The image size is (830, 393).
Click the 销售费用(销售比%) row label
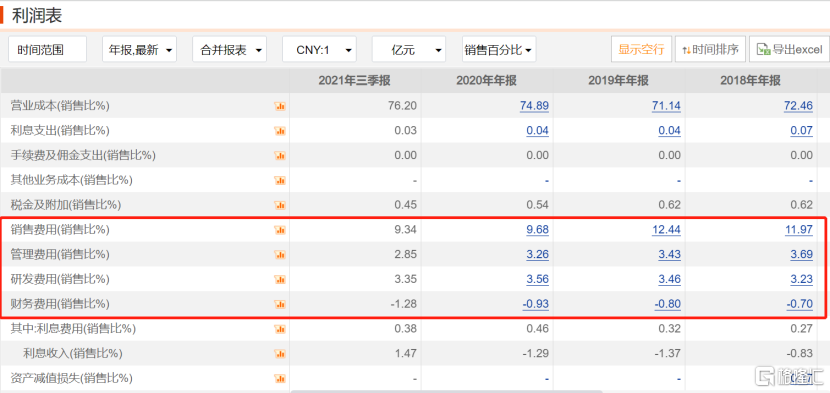[60, 230]
